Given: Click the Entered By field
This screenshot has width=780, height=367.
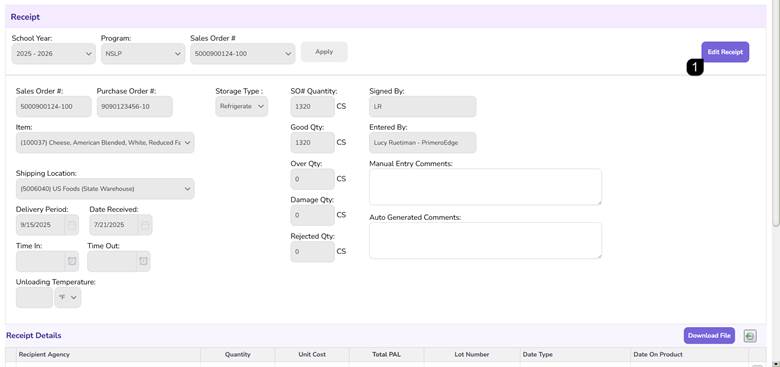Looking at the screenshot, I should click(x=423, y=143).
